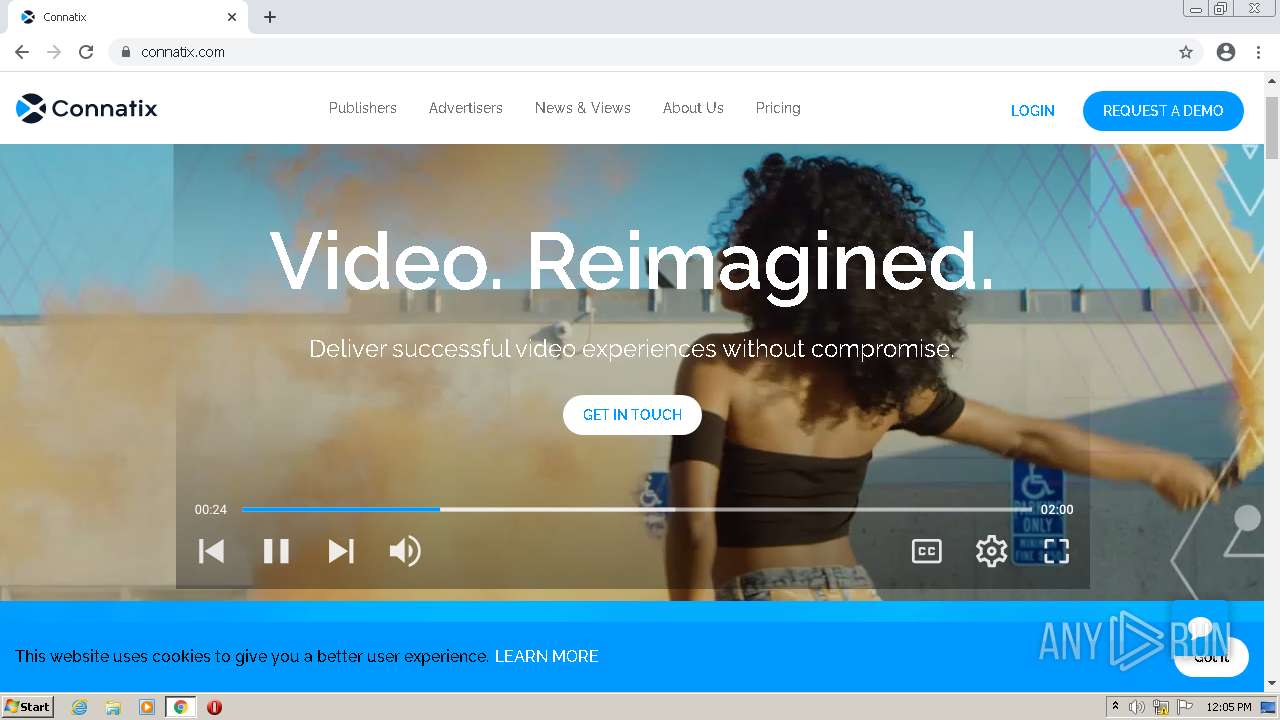Click Chrome taskbar icon
1280x720 pixels.
click(181, 707)
